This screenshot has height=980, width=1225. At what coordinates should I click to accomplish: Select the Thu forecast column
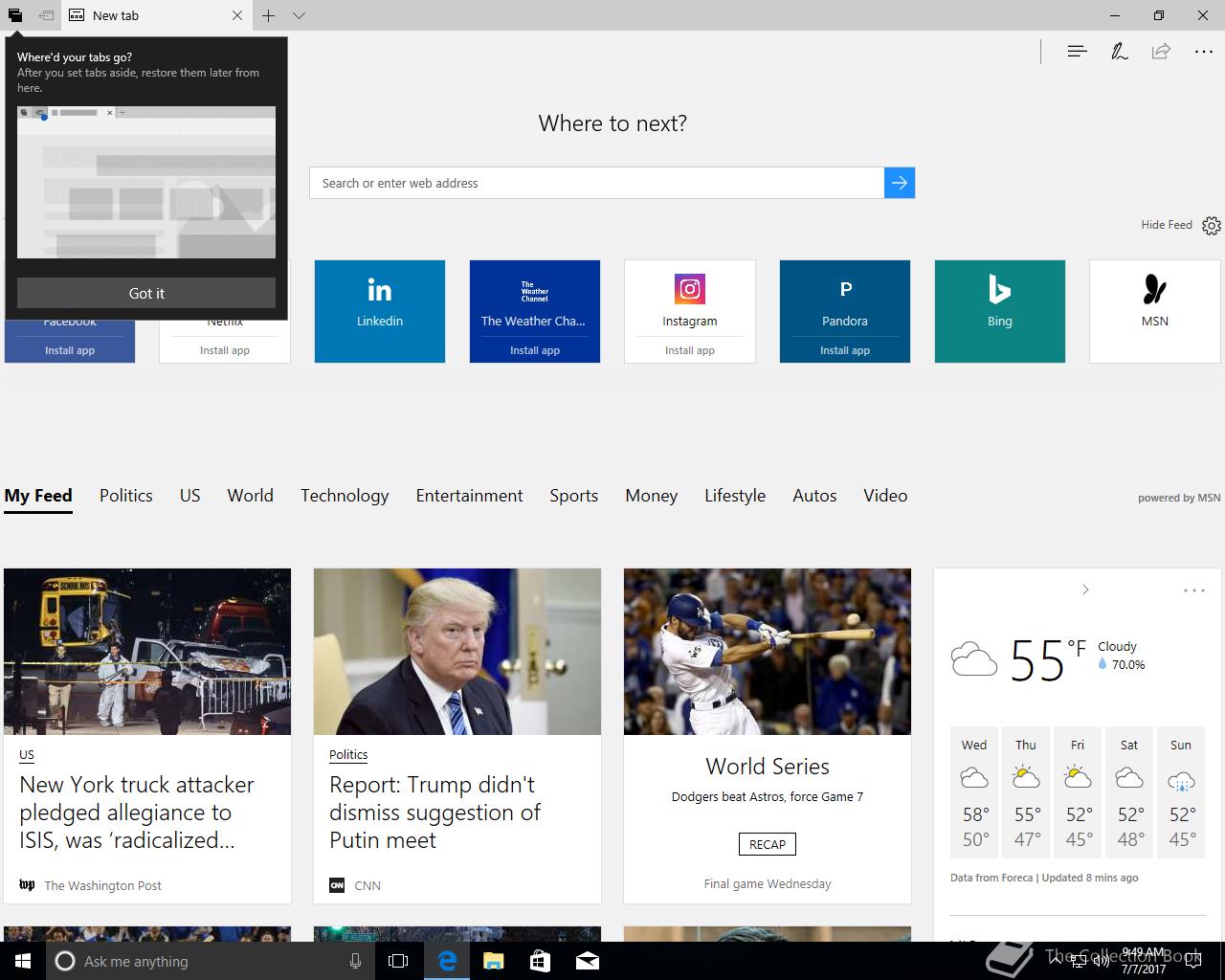[1026, 792]
